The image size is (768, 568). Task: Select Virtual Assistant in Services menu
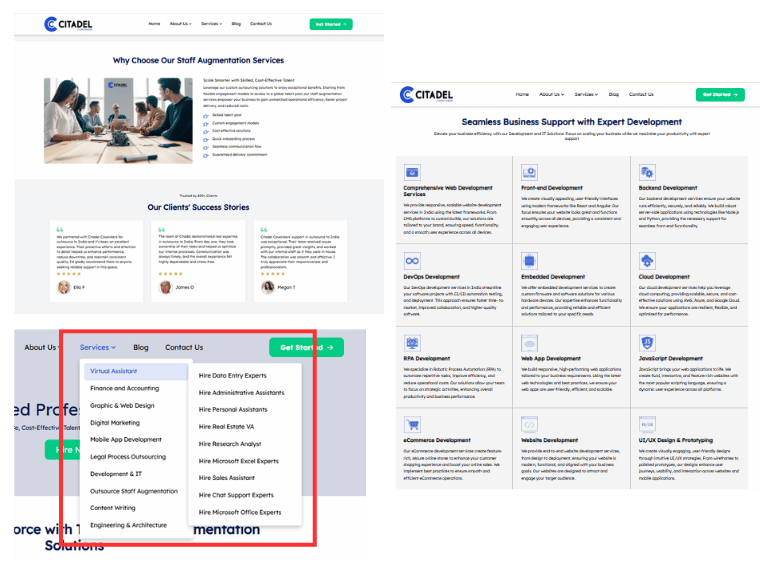click(x=136, y=371)
